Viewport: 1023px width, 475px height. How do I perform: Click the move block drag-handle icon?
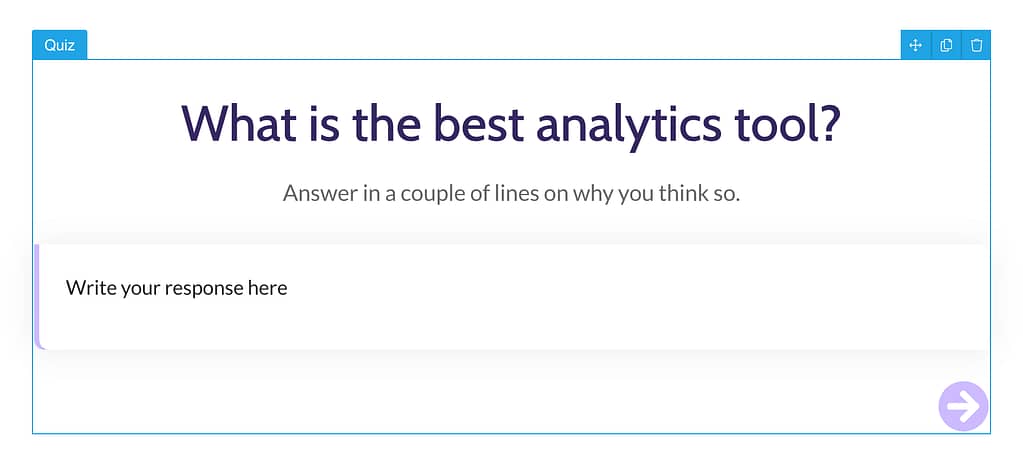[915, 45]
